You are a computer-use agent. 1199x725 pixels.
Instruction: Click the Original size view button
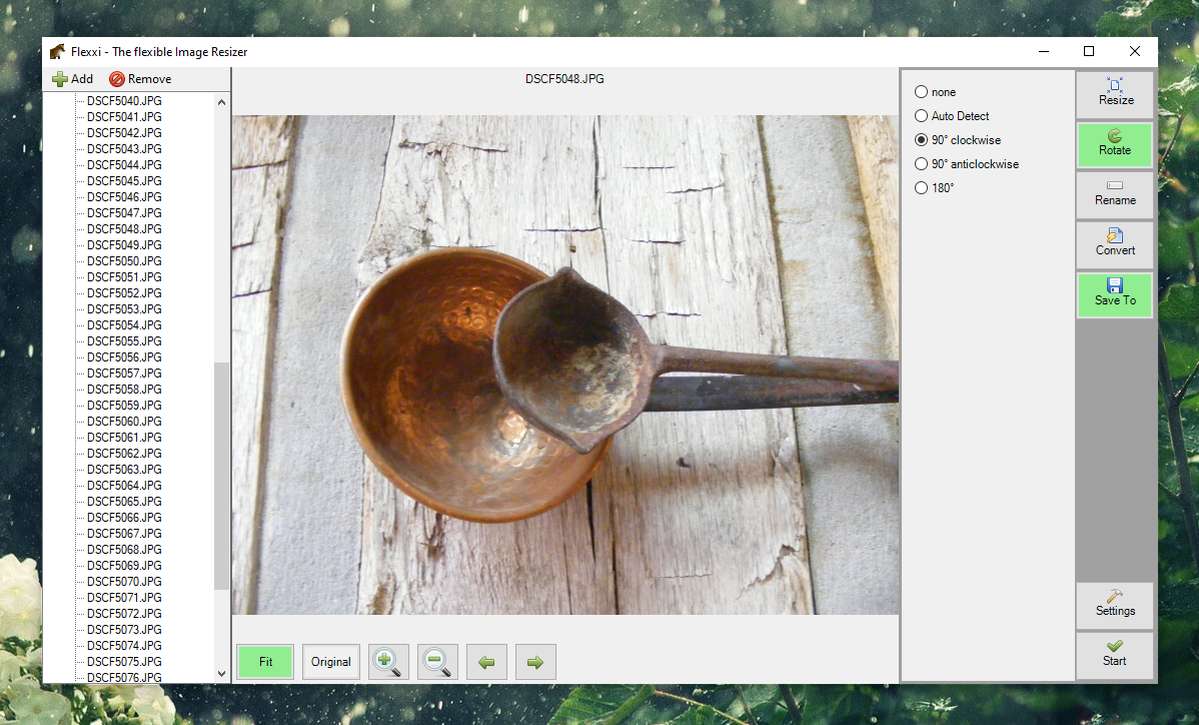click(331, 662)
